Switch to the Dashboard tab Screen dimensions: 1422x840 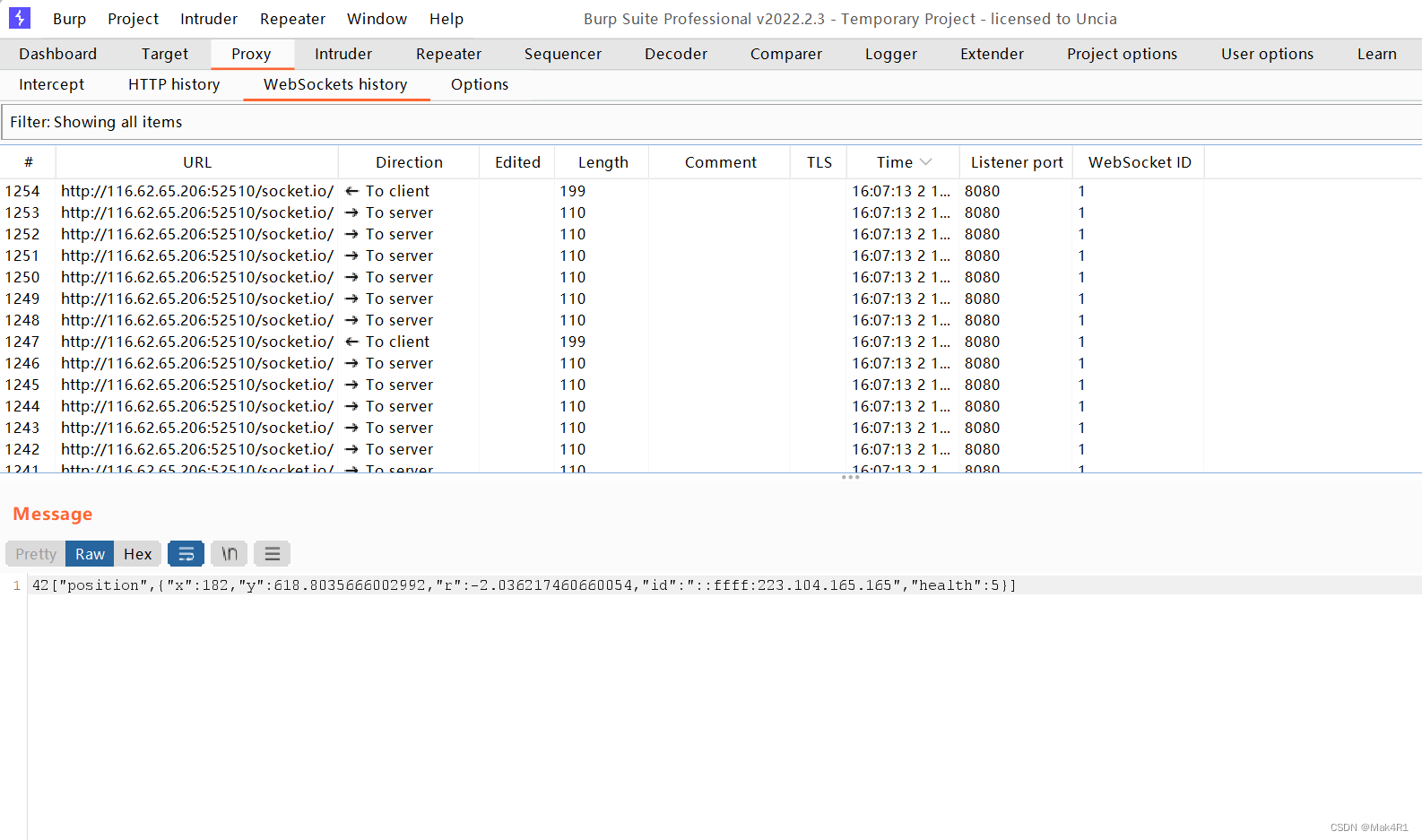pos(57,54)
